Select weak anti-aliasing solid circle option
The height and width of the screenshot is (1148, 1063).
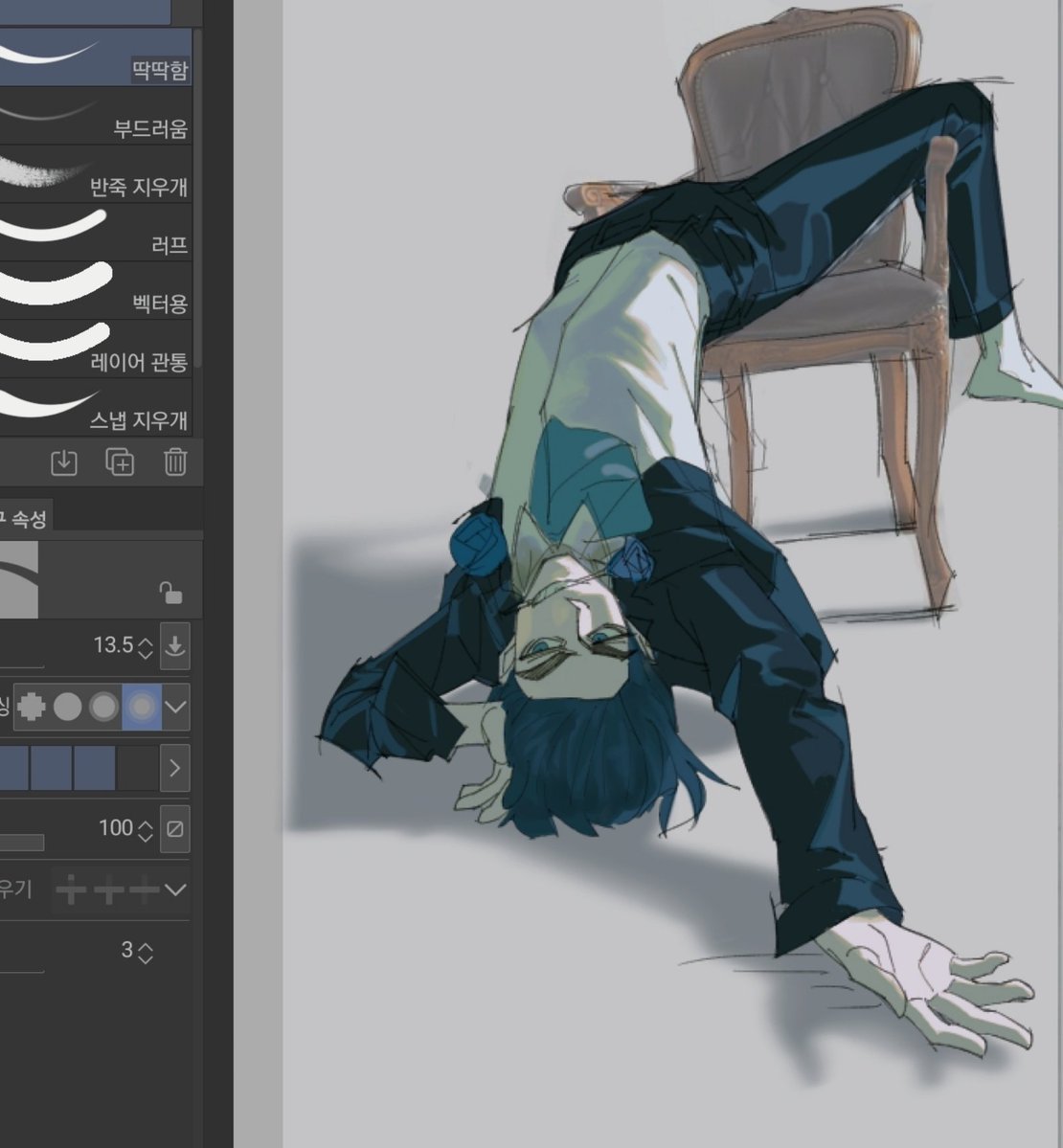[67, 708]
